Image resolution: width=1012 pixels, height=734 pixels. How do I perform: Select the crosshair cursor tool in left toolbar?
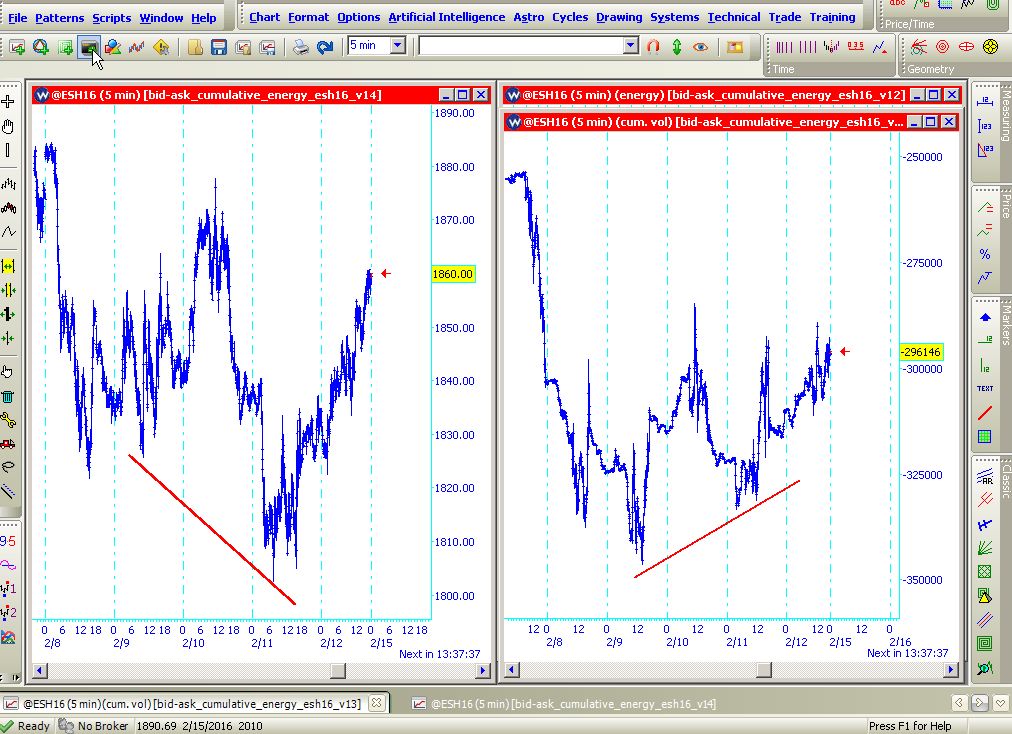[8, 102]
